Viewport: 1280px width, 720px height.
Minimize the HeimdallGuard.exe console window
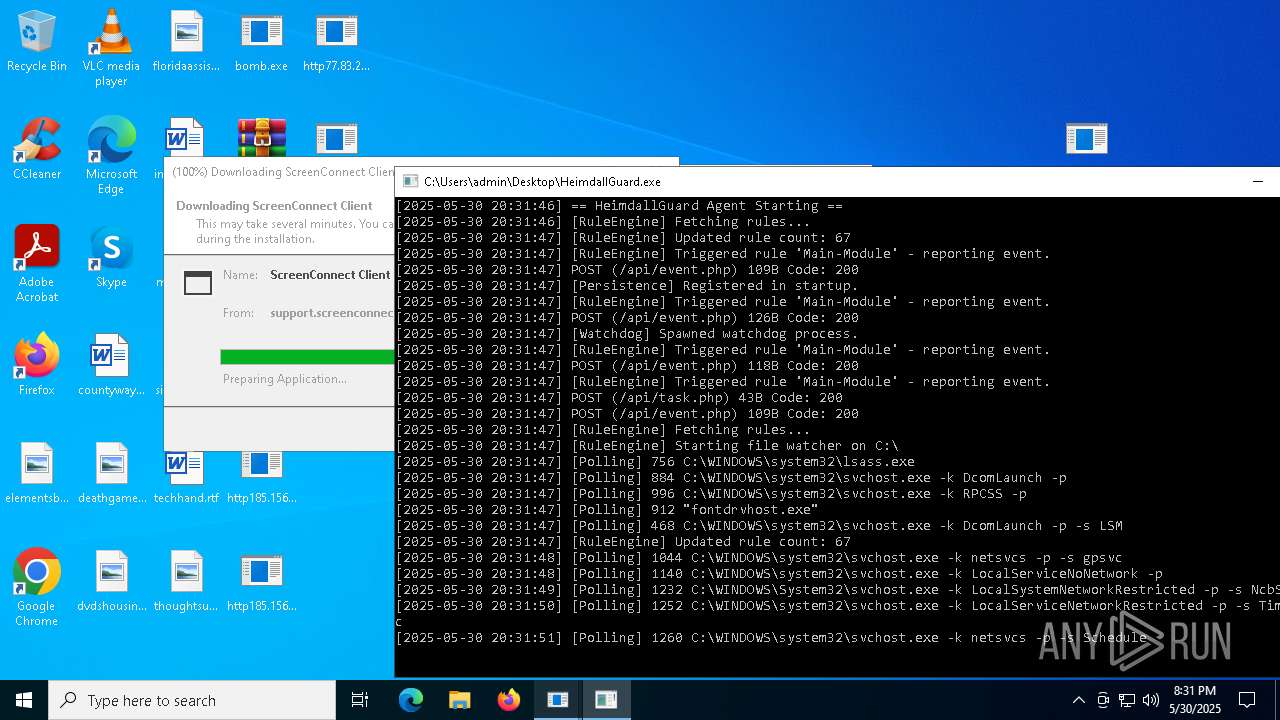click(x=1258, y=181)
